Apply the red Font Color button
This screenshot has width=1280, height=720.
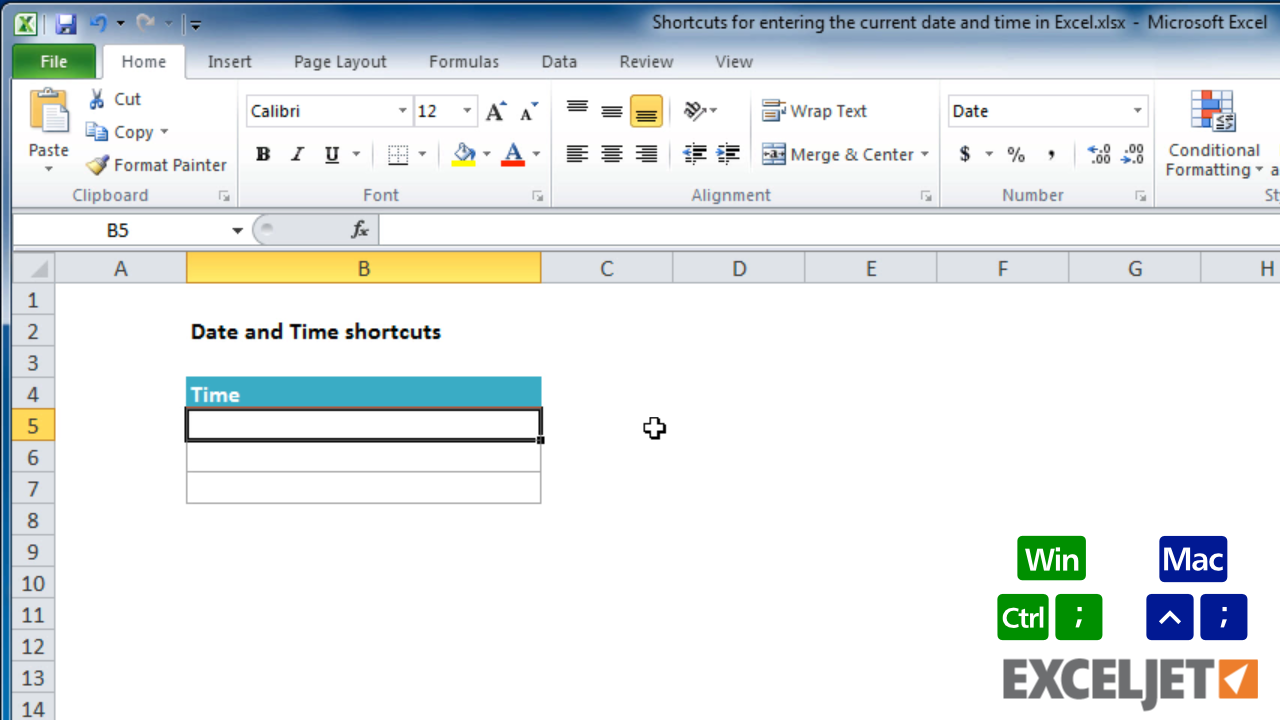(513, 154)
